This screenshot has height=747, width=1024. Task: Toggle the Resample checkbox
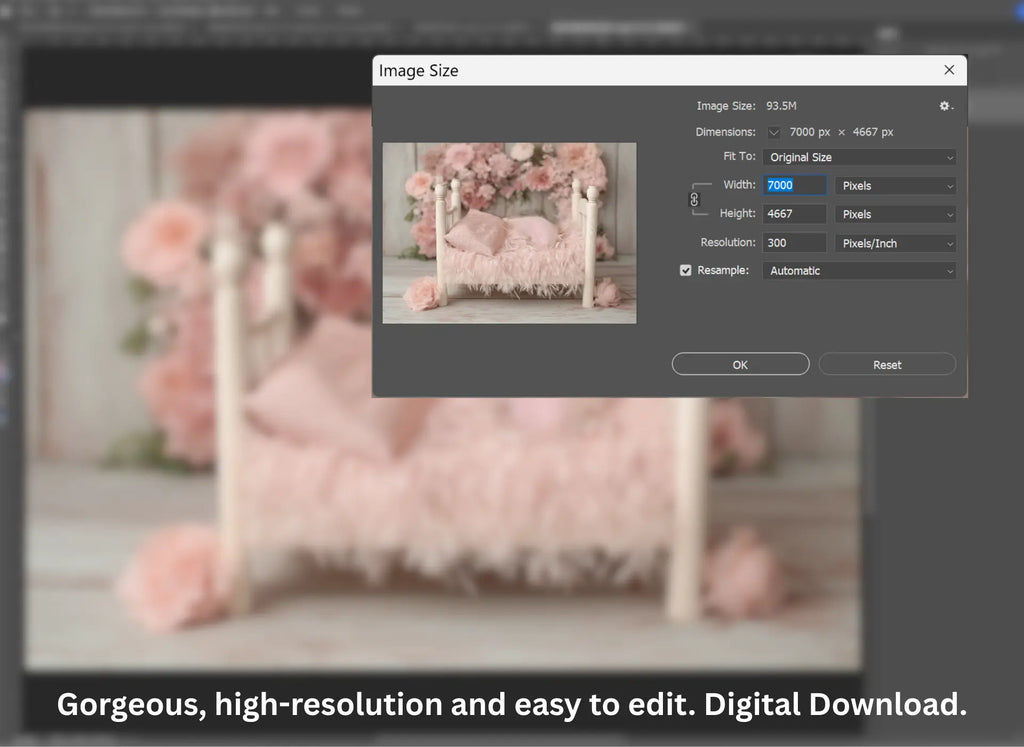[686, 270]
